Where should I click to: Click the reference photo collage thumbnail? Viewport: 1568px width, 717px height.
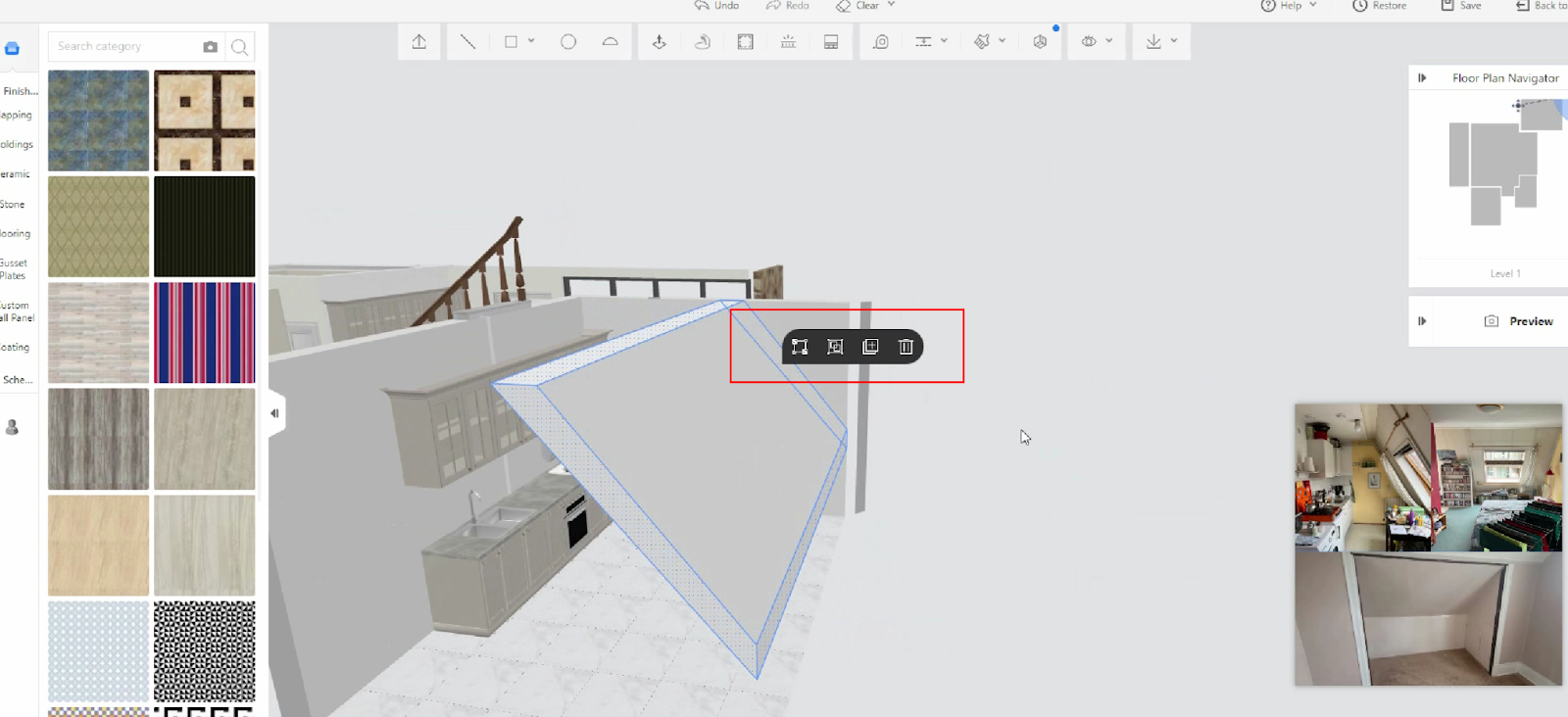pyautogui.click(x=1429, y=545)
